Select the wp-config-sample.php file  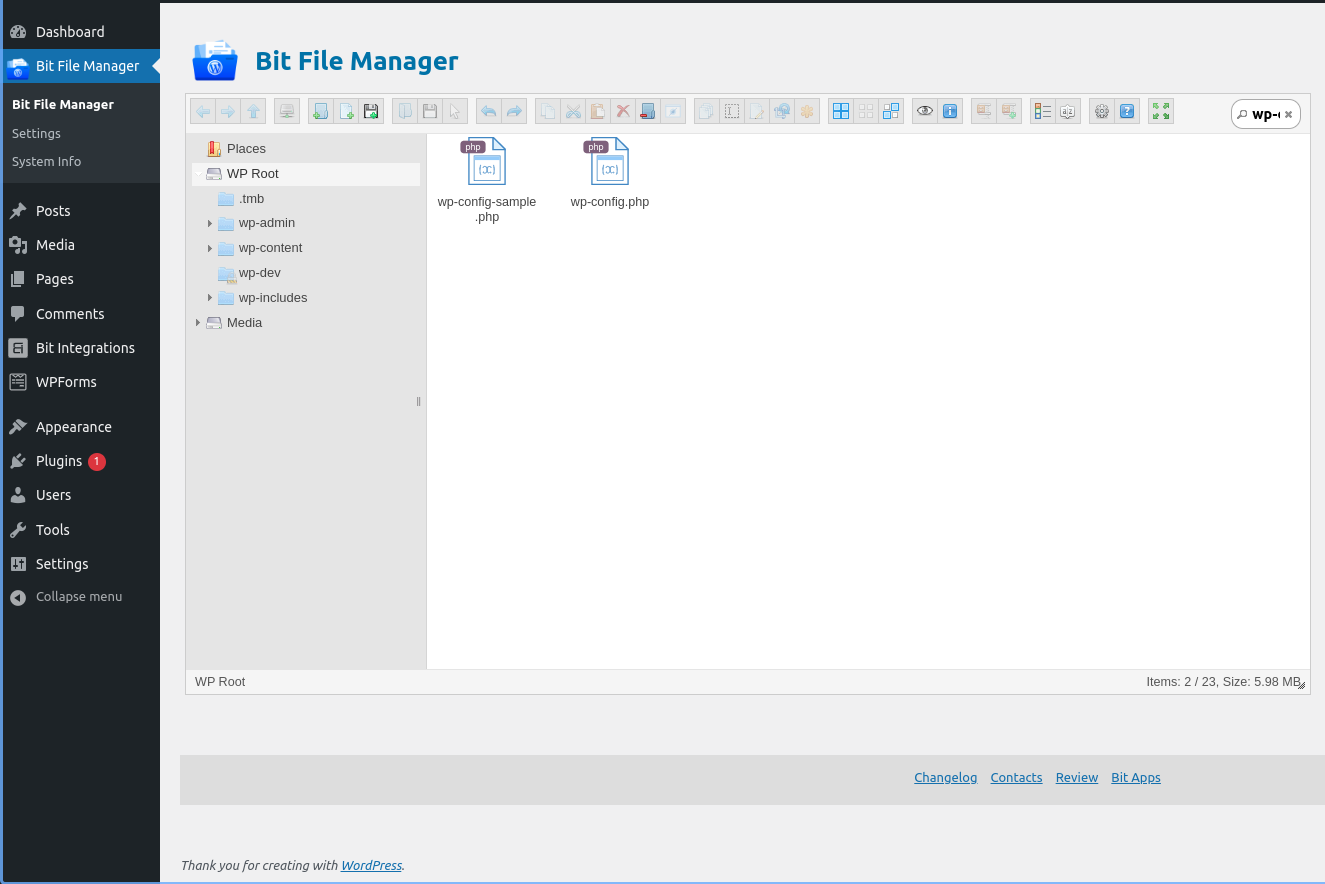point(487,180)
